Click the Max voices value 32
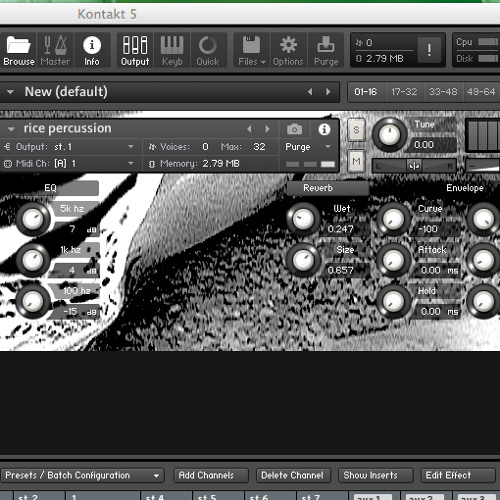Image resolution: width=500 pixels, height=500 pixels. pos(259,147)
